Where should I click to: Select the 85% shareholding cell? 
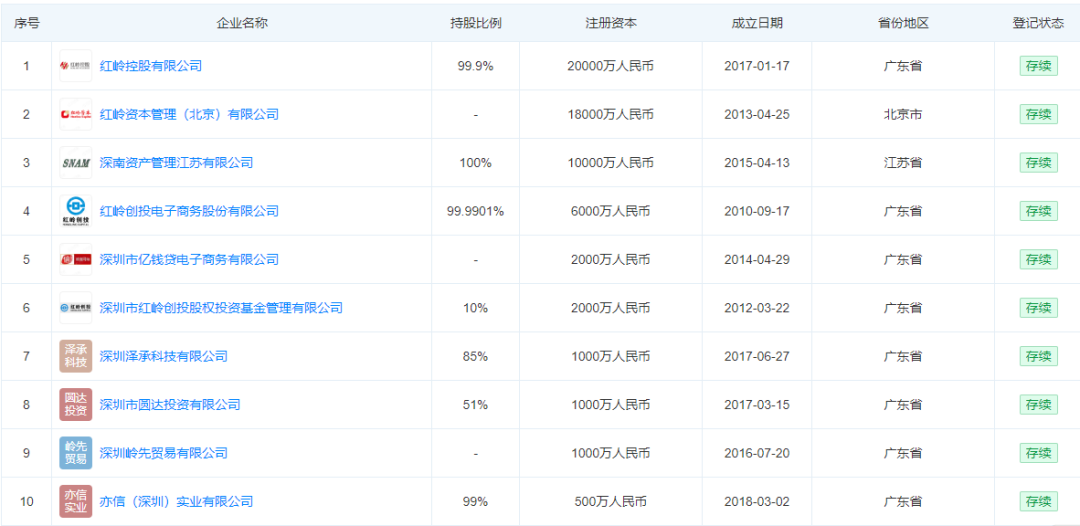point(475,357)
